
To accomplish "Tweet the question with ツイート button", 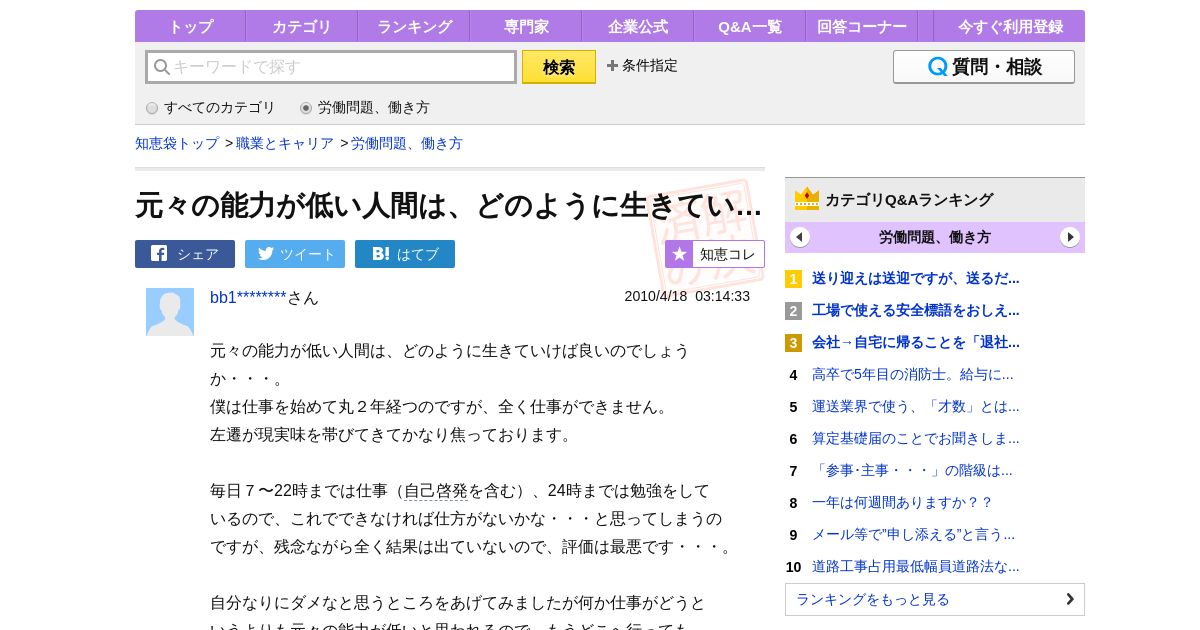I will (295, 254).
